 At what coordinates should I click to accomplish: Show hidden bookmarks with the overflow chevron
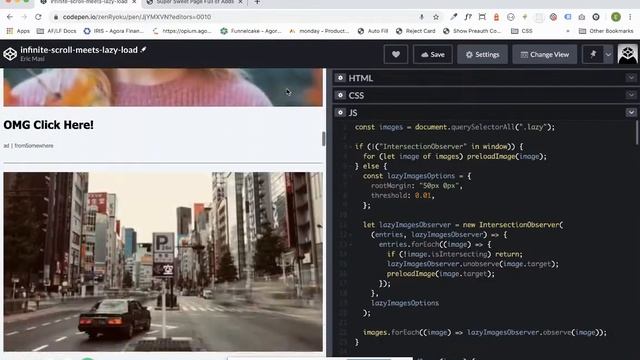(567, 31)
